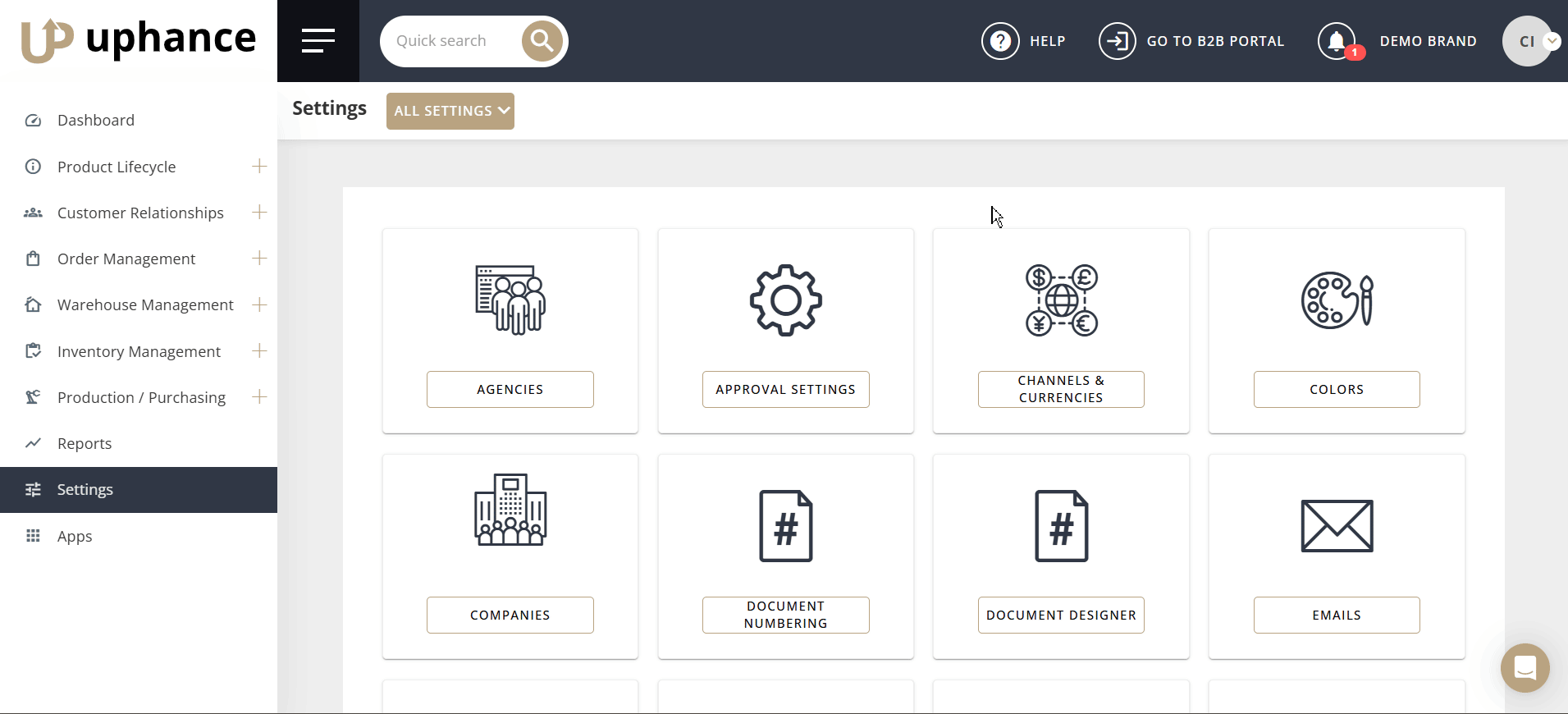Open the chat support bubble
Viewport: 1568px width, 714px height.
pyautogui.click(x=1525, y=668)
